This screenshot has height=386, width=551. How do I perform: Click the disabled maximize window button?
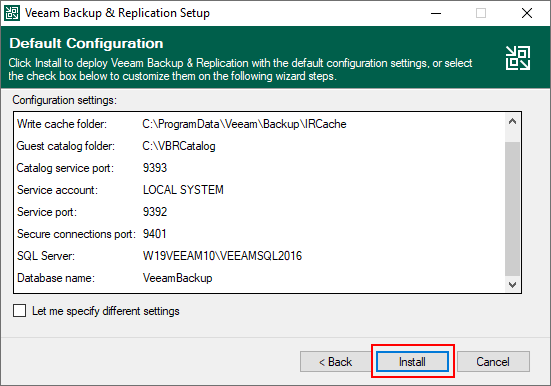[481, 13]
